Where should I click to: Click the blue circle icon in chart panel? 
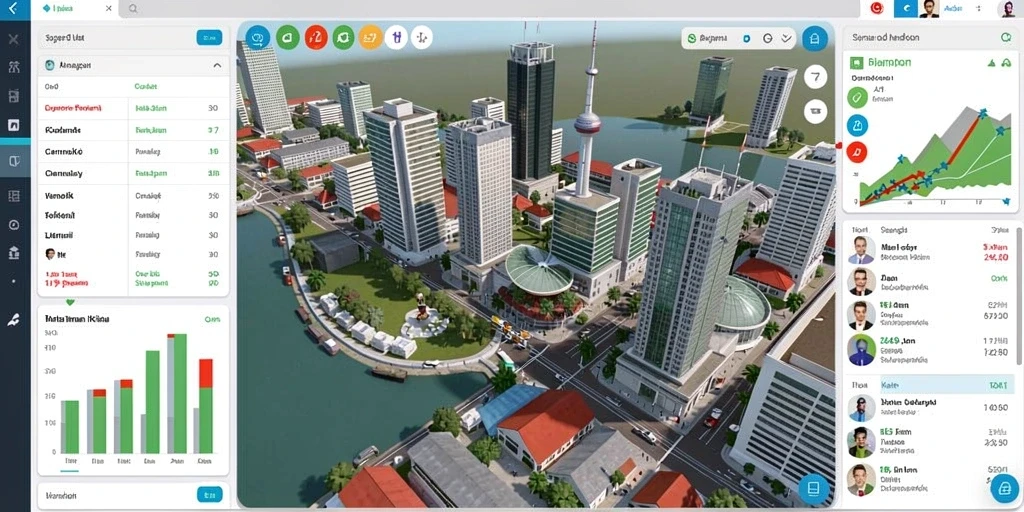(857, 125)
